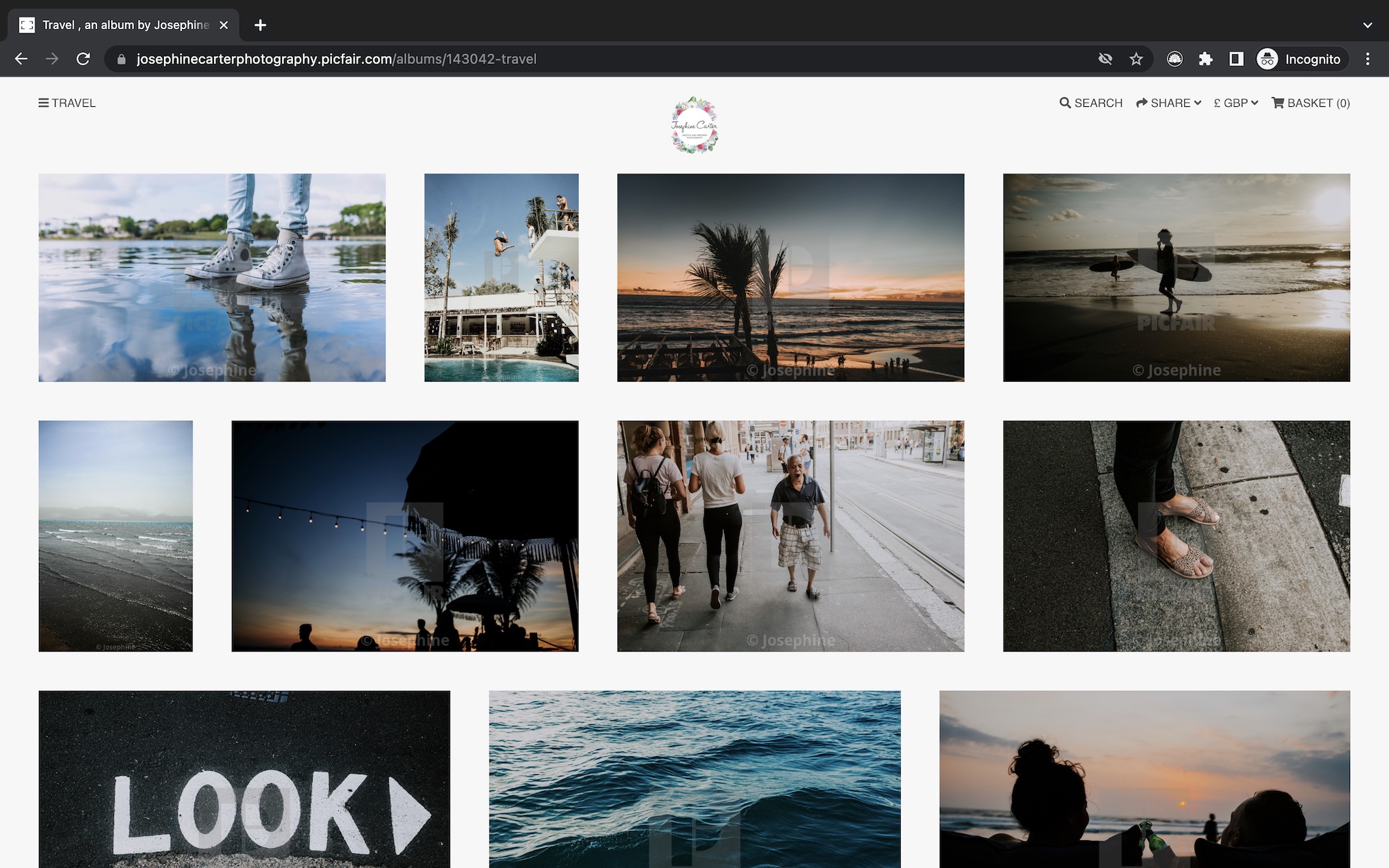Screen dimensions: 1389x868
Task: Click the crossed-out eye tracking icon
Action: point(1105,59)
